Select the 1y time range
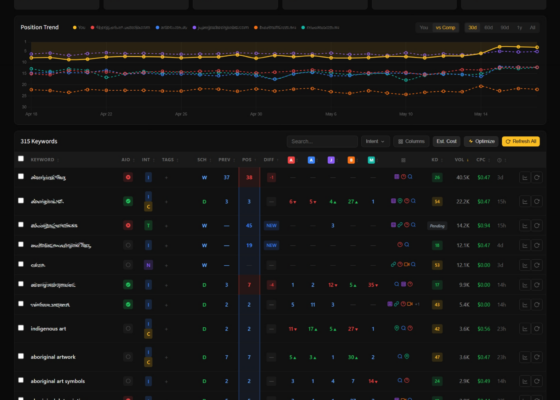Viewport: 560px width, 400px height. pyautogui.click(x=520, y=28)
